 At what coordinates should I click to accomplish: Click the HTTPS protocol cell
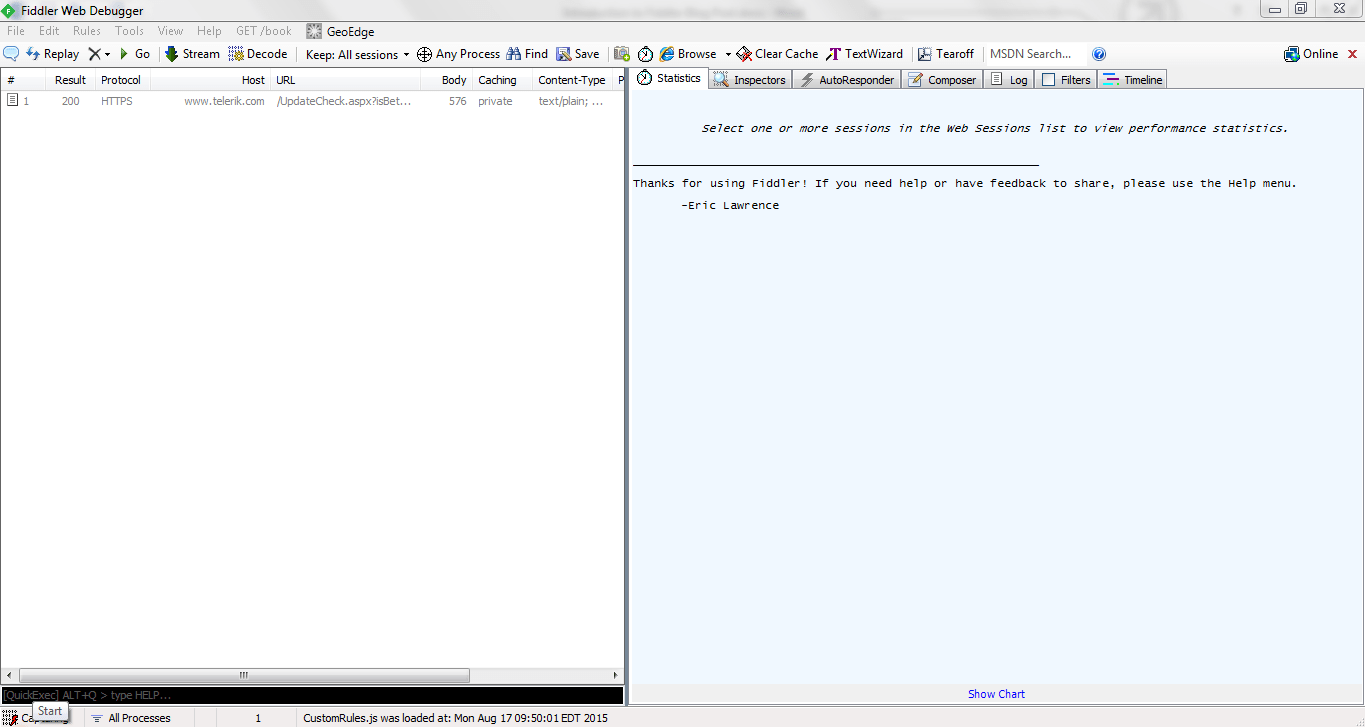(117, 101)
